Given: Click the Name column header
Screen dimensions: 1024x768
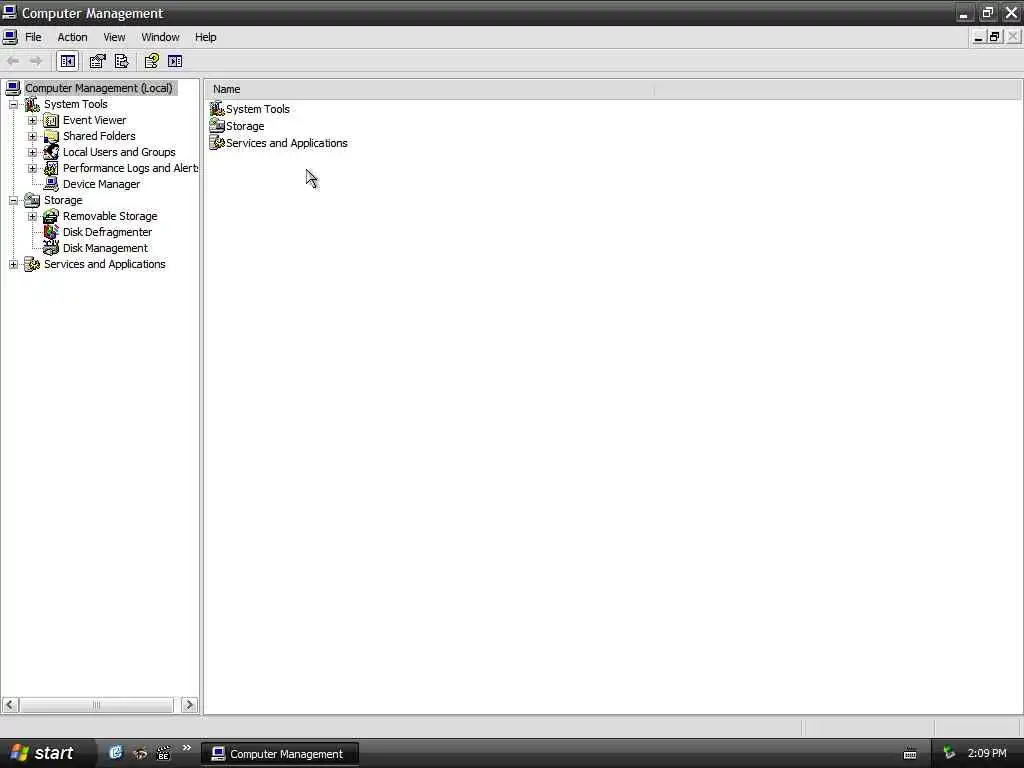Looking at the screenshot, I should point(430,89).
